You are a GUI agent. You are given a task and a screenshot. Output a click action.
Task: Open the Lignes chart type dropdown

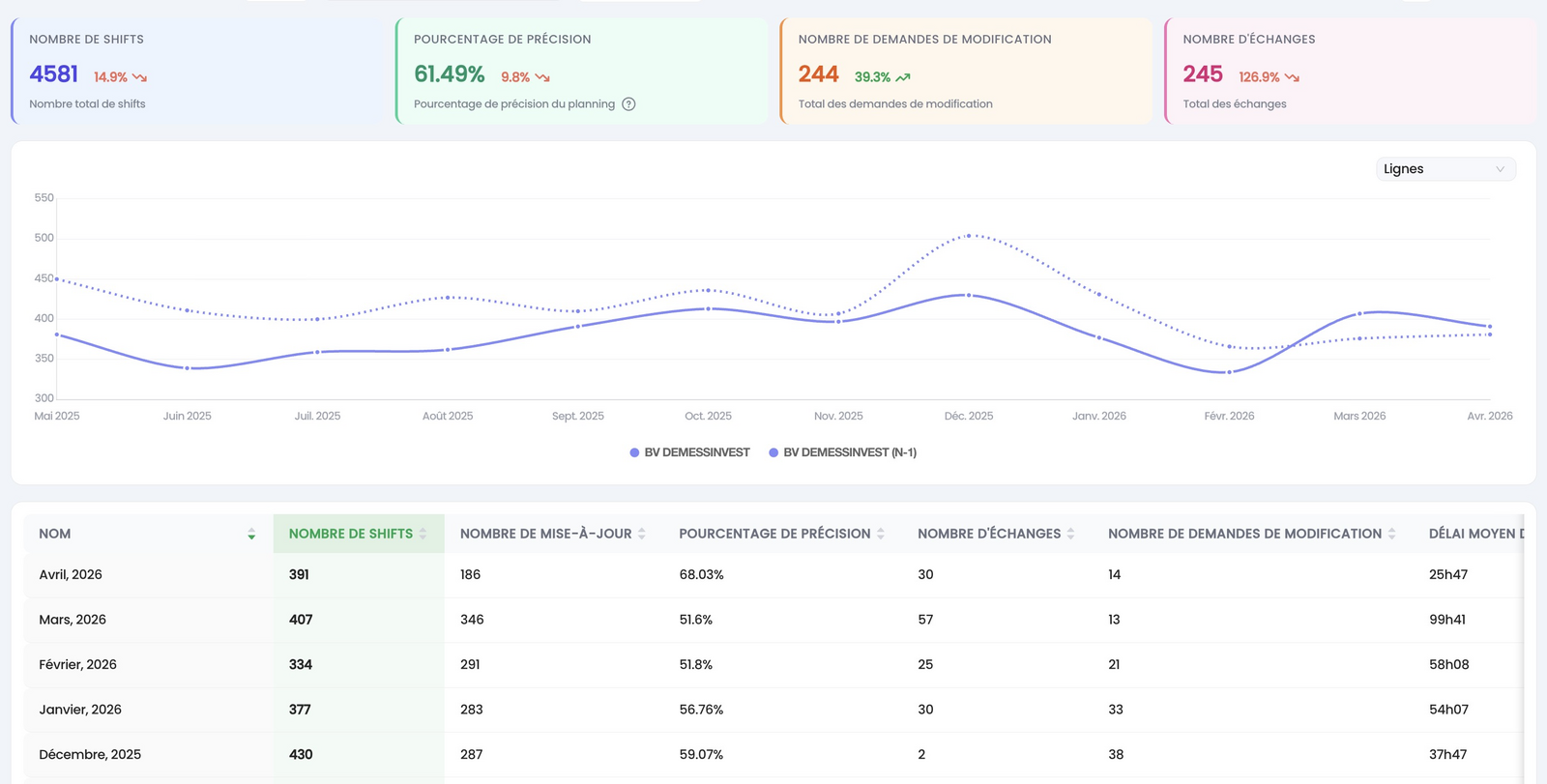1445,169
